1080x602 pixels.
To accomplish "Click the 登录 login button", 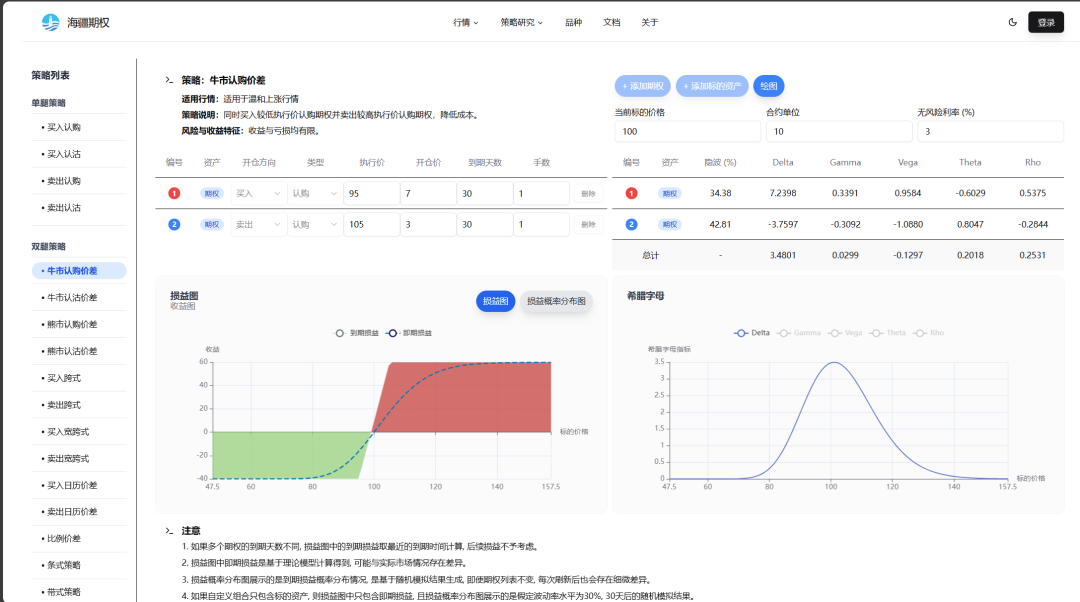I will 1045,22.
